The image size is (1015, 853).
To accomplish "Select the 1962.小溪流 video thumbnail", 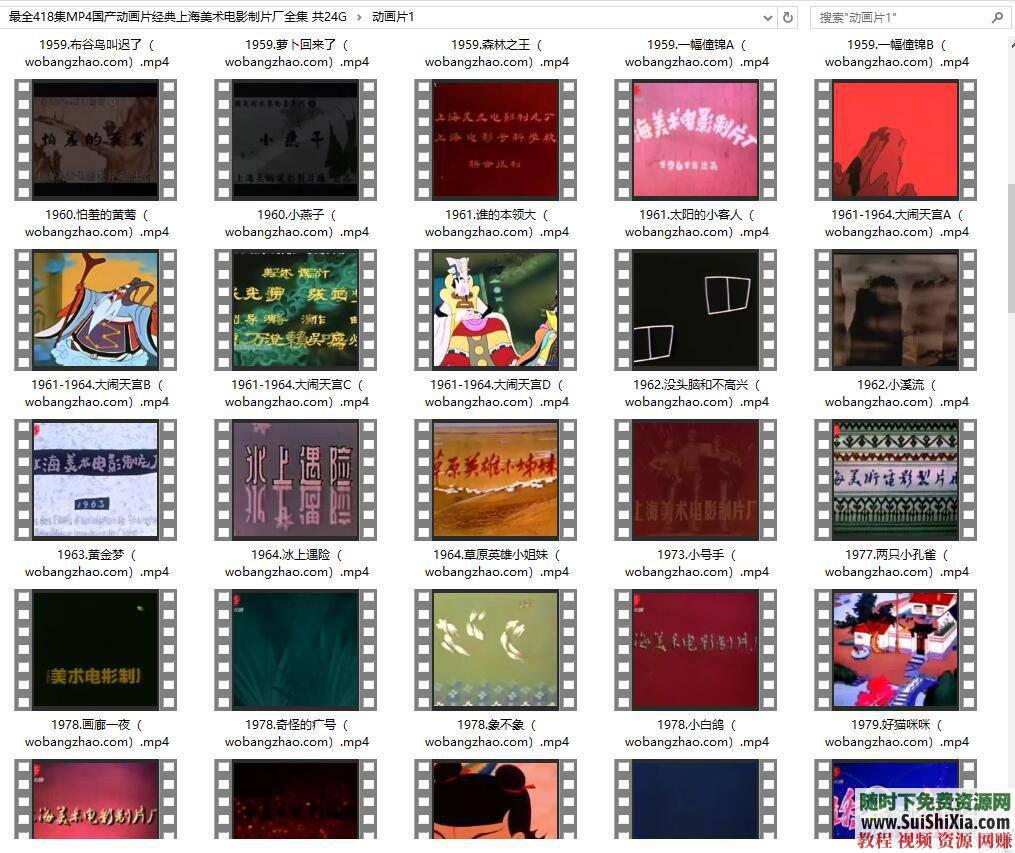I will (895, 310).
